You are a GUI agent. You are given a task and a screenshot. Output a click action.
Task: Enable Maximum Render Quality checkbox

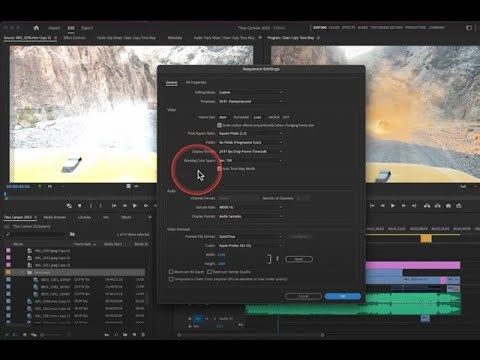(x=210, y=272)
